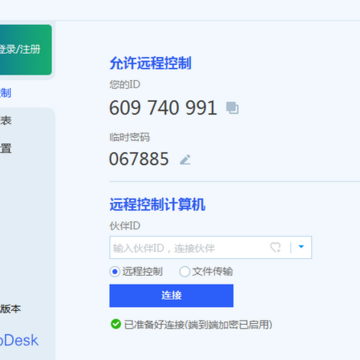Click the 伙伴ID label
The height and width of the screenshot is (360, 360).
click(x=125, y=226)
